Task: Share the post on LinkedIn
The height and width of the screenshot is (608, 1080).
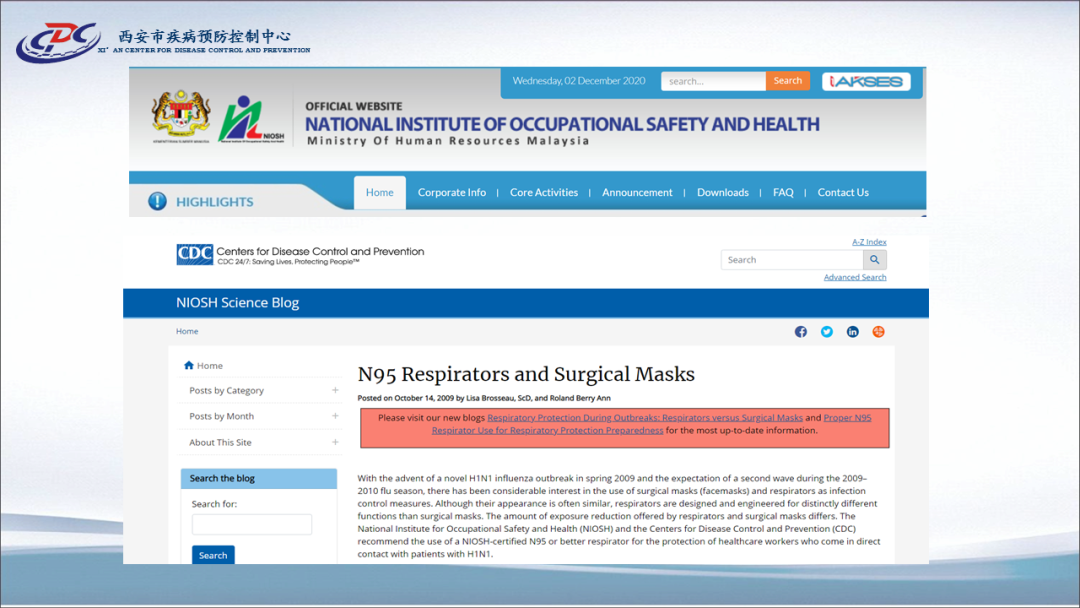Action: coord(853,332)
